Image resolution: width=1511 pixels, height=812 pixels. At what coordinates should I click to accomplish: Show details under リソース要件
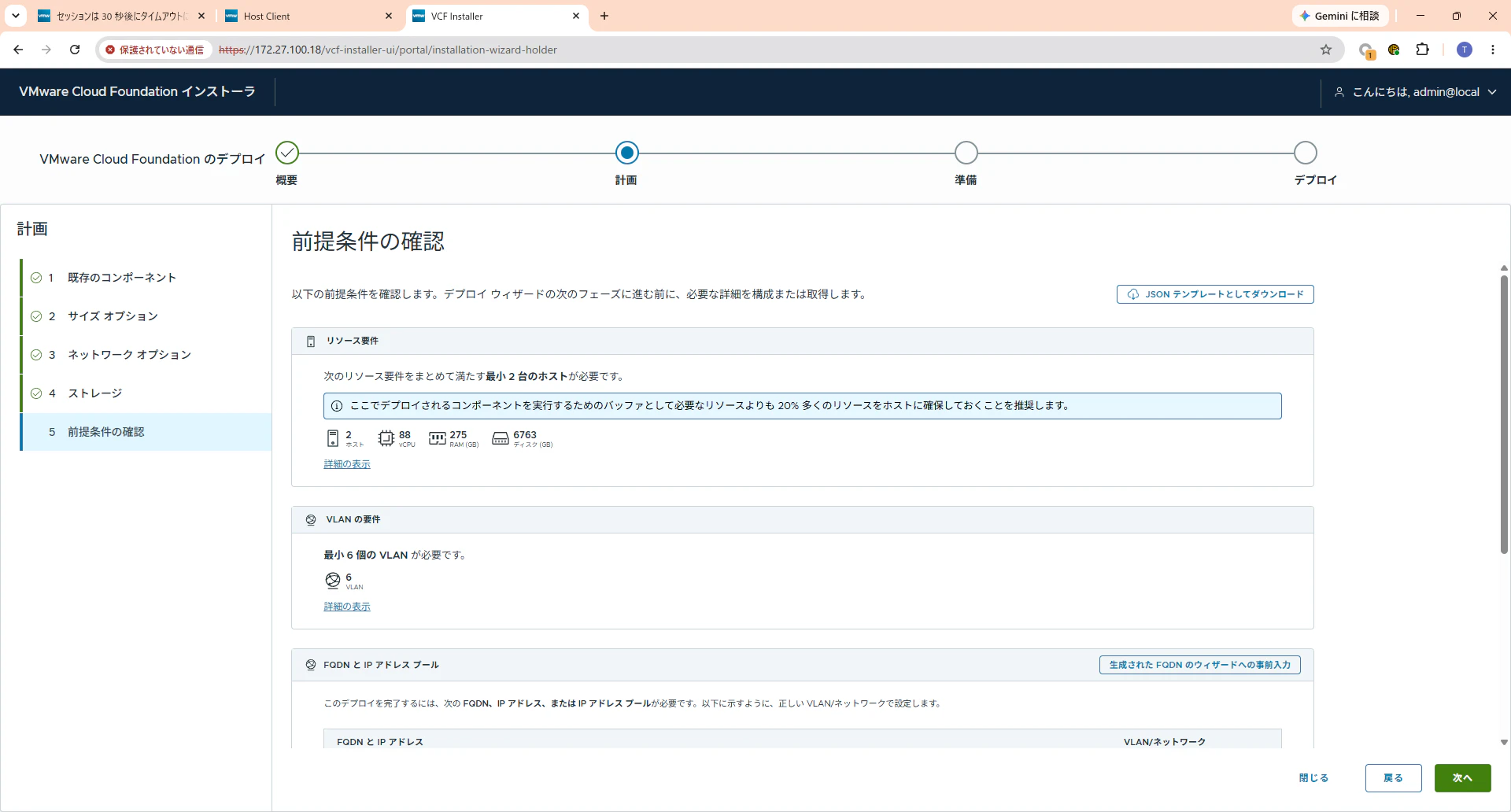tap(347, 464)
